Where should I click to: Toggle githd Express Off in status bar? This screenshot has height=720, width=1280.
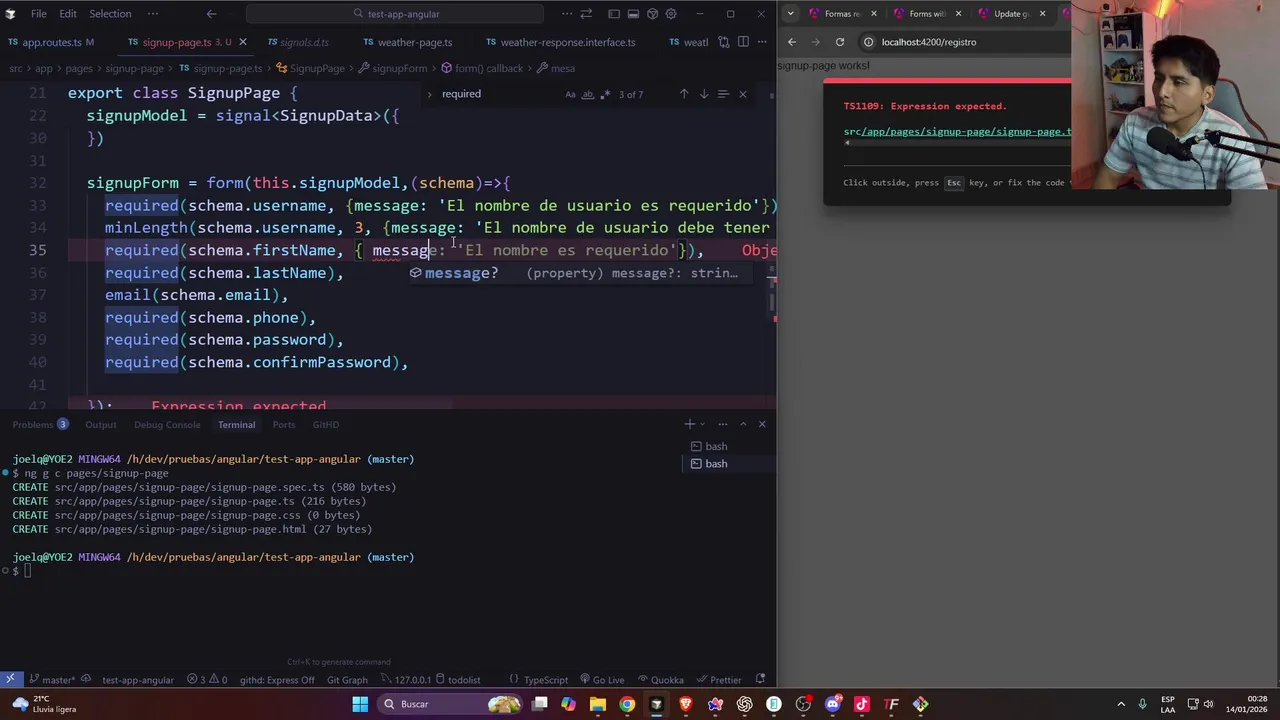[x=277, y=680]
